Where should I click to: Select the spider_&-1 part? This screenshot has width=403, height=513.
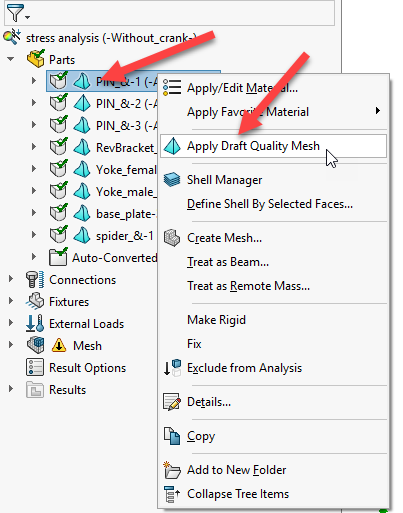pos(125,236)
